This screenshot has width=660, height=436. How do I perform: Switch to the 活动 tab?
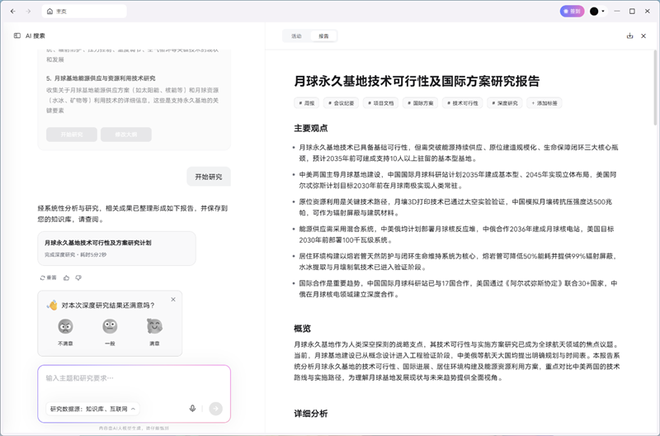296,35
